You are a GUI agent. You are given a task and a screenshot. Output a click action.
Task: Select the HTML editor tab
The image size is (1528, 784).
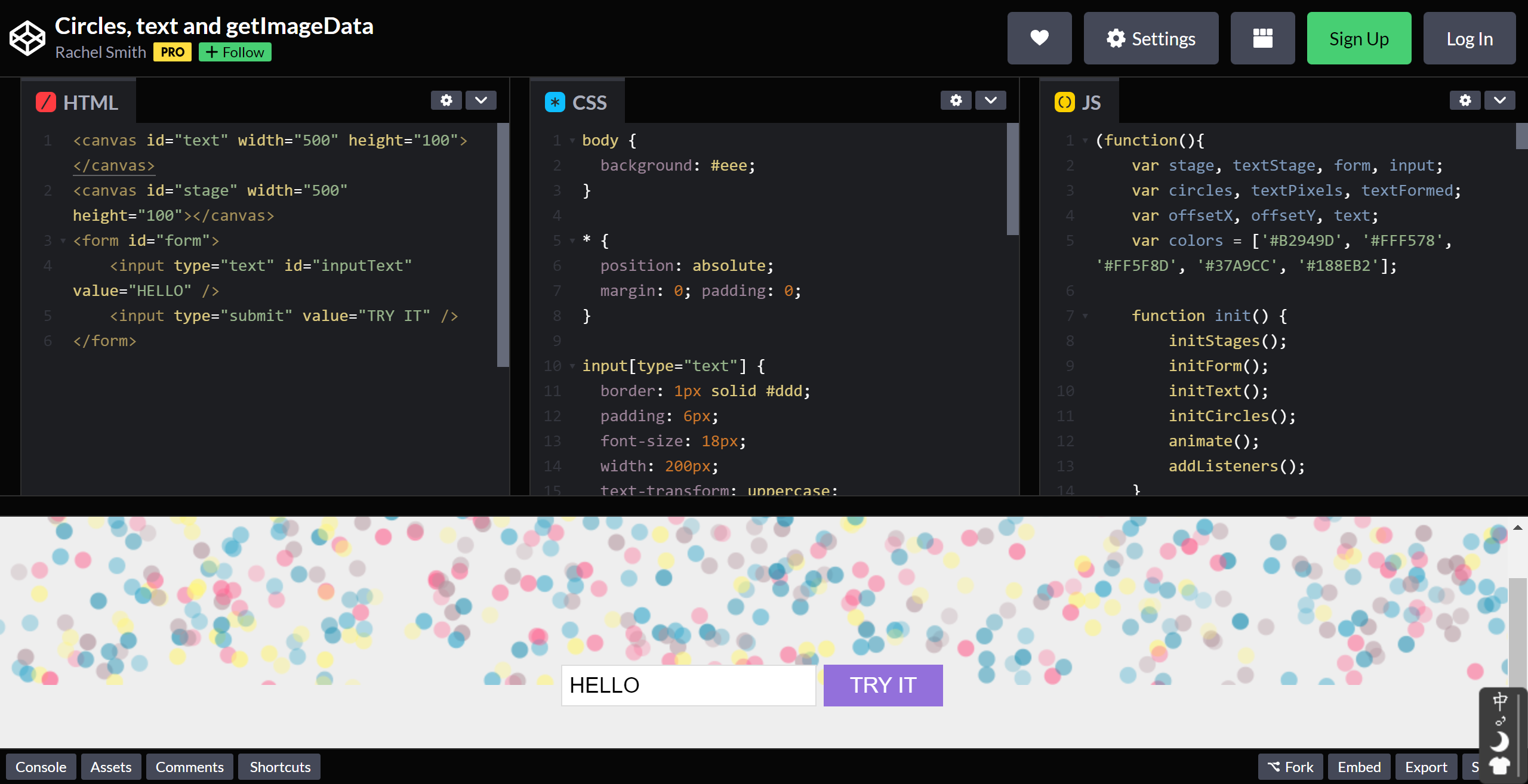click(x=78, y=102)
